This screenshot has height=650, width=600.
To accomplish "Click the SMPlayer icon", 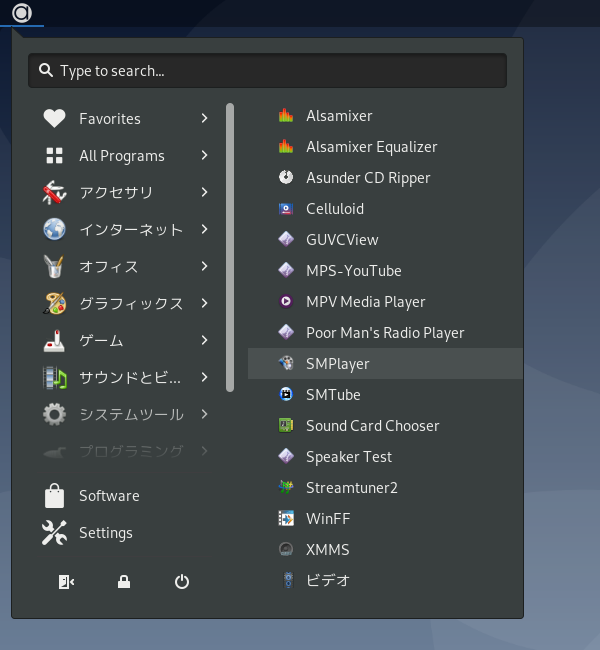I will click(x=286, y=364).
